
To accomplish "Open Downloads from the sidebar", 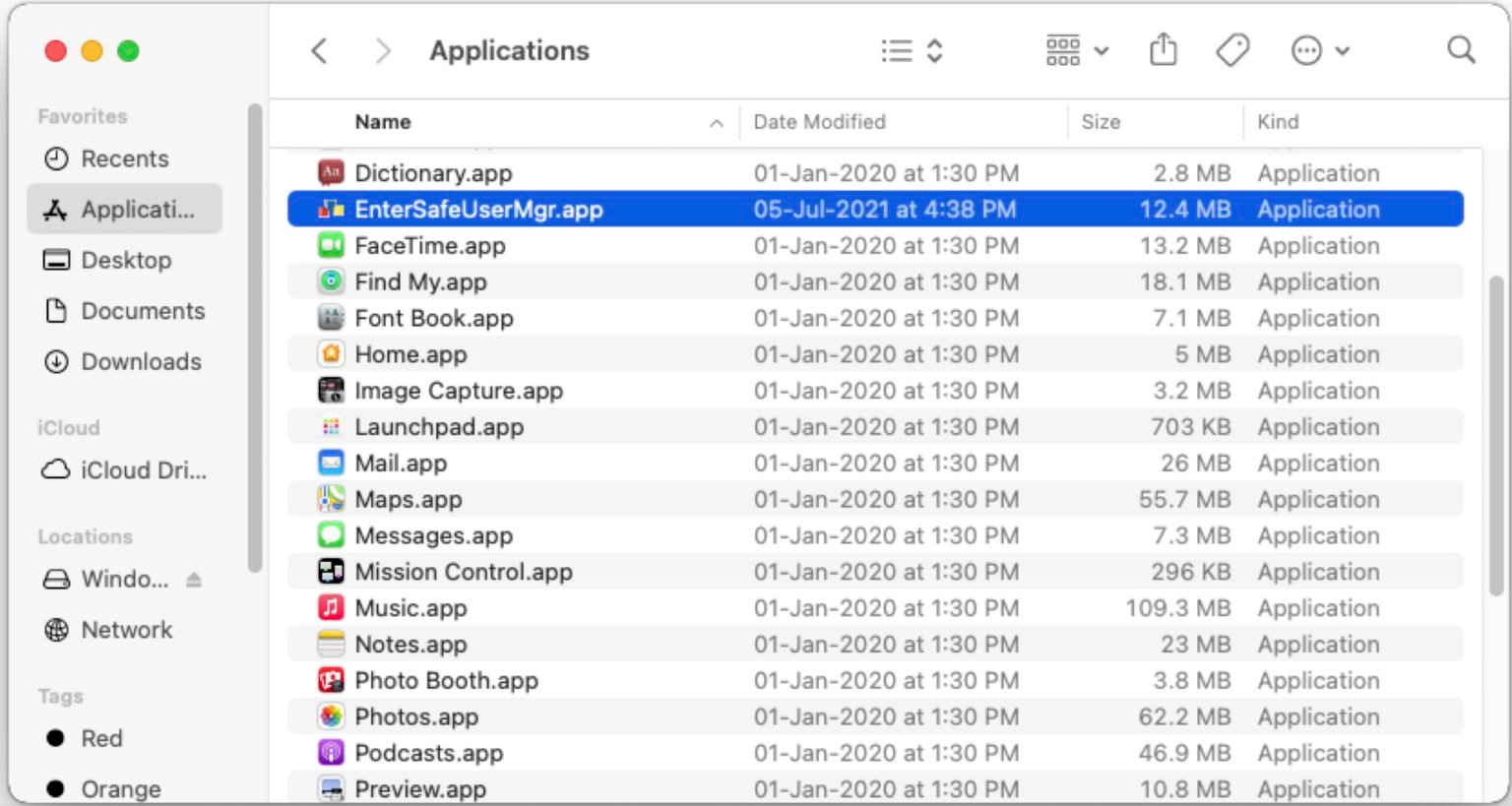I will [x=125, y=361].
